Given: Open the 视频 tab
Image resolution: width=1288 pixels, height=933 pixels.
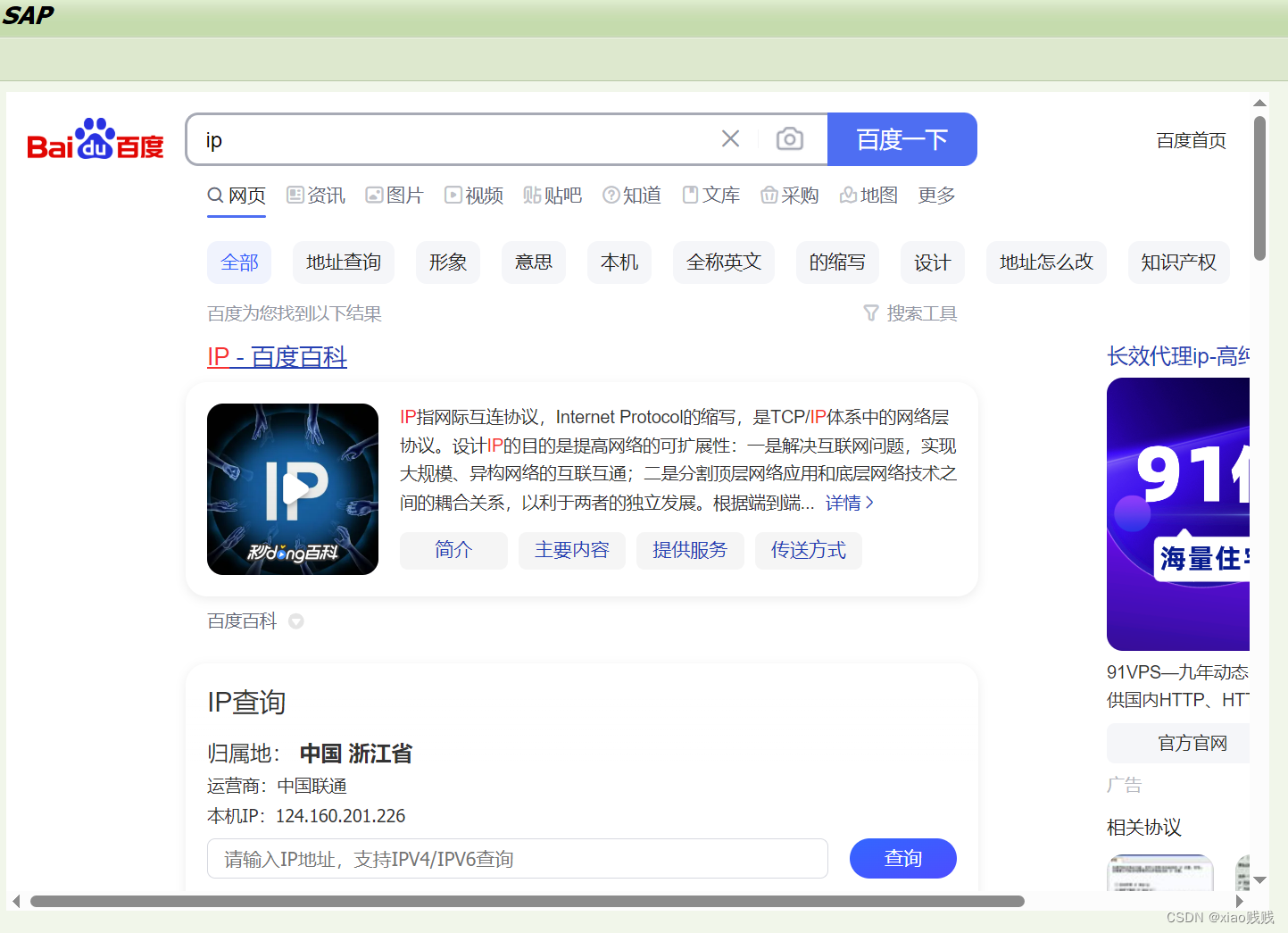Looking at the screenshot, I should (x=474, y=196).
